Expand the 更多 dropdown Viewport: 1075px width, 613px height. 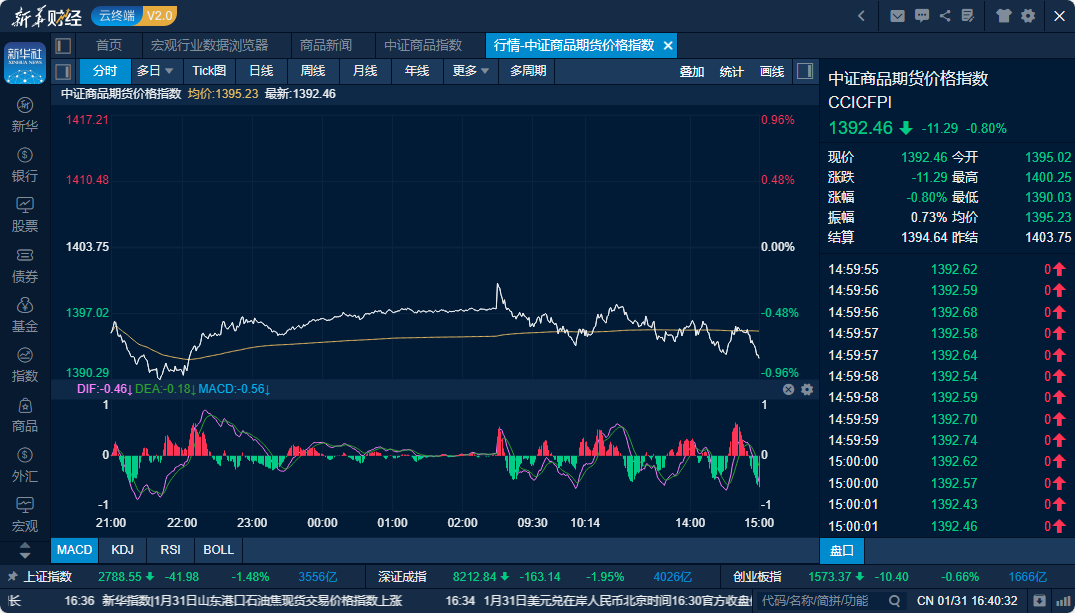[x=470, y=71]
